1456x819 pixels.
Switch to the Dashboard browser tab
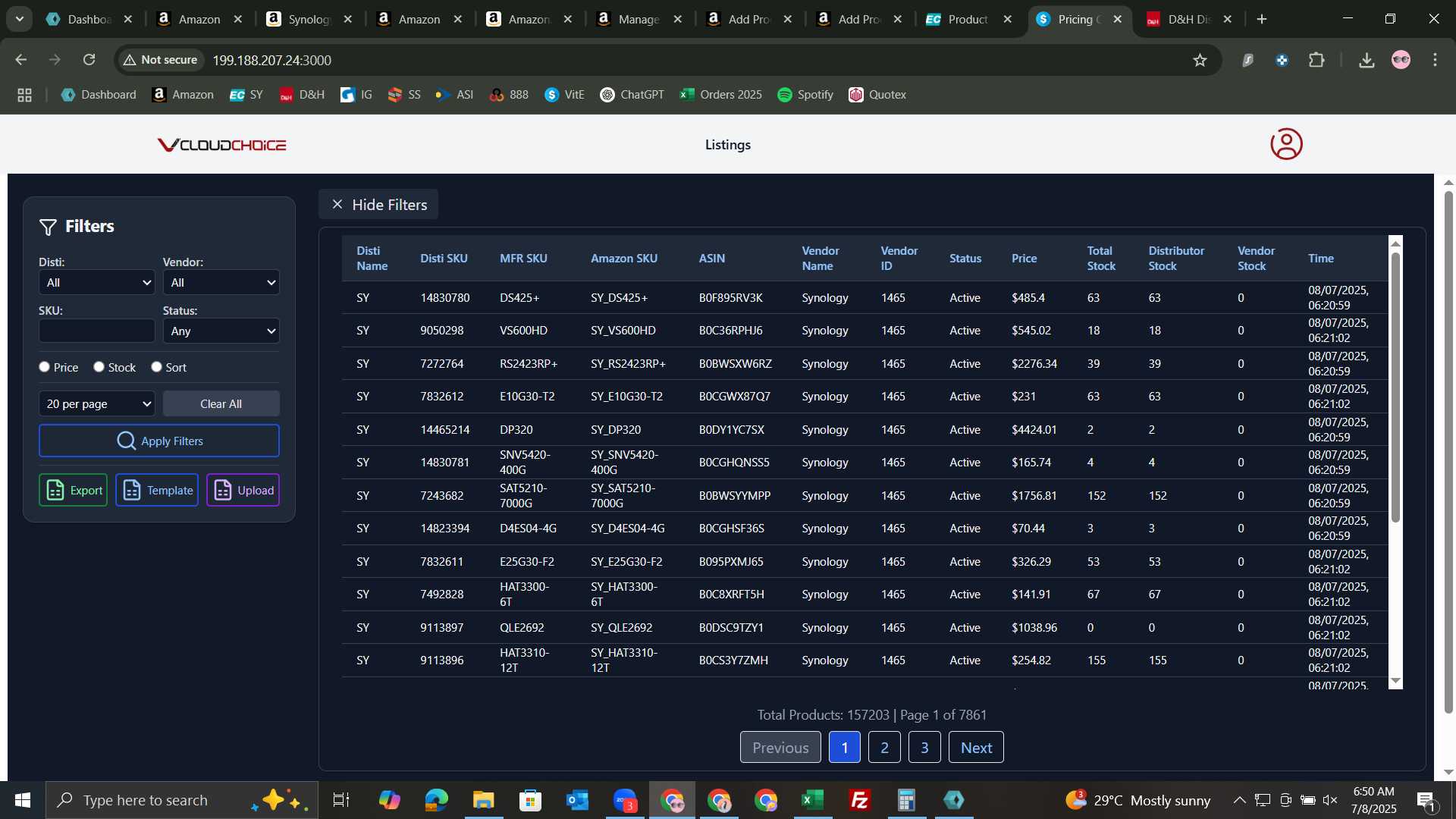point(89,19)
